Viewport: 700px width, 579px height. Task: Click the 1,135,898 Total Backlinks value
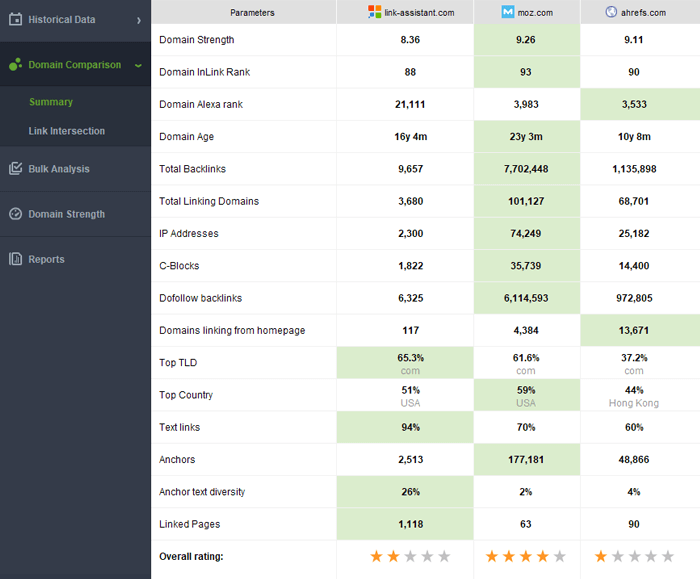coord(634,169)
